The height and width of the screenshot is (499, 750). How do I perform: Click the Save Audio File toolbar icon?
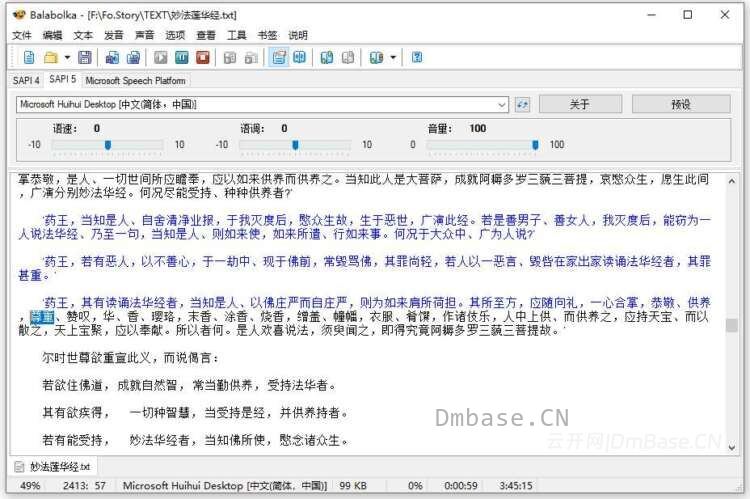(112, 58)
